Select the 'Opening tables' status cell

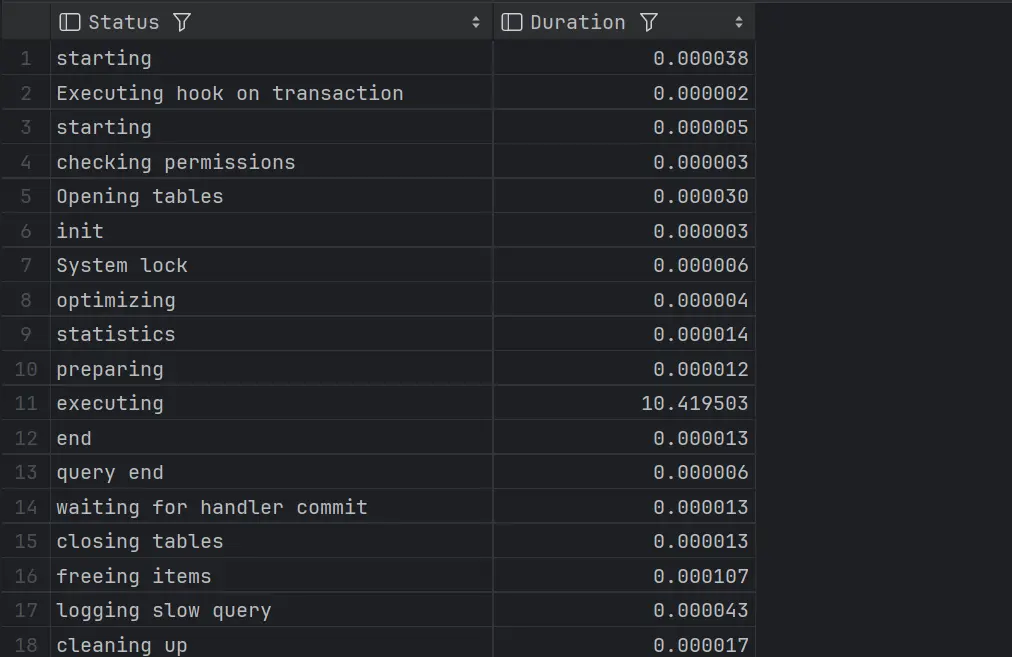pos(140,197)
